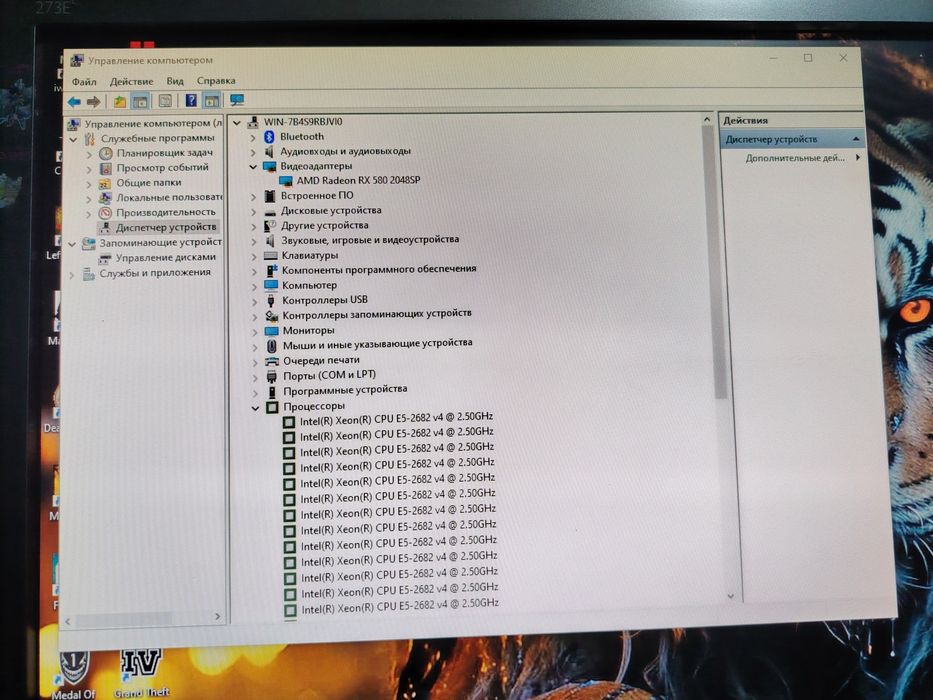933x700 pixels.
Task: Open the Файл menu
Action: coord(84,82)
